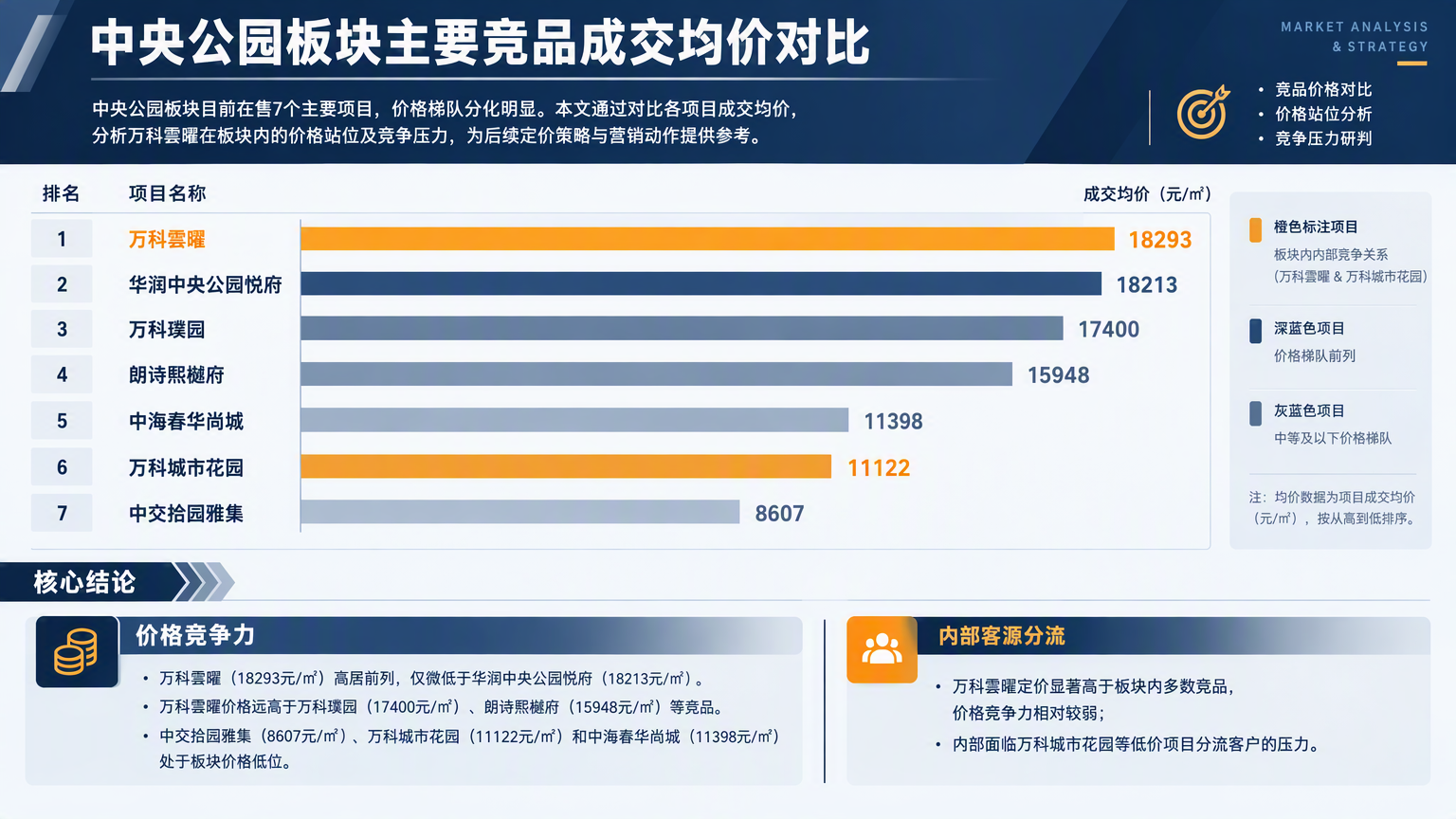This screenshot has height=819, width=1456.
Task: Click the project name 华润中央公园悦府
Action: 206,284
